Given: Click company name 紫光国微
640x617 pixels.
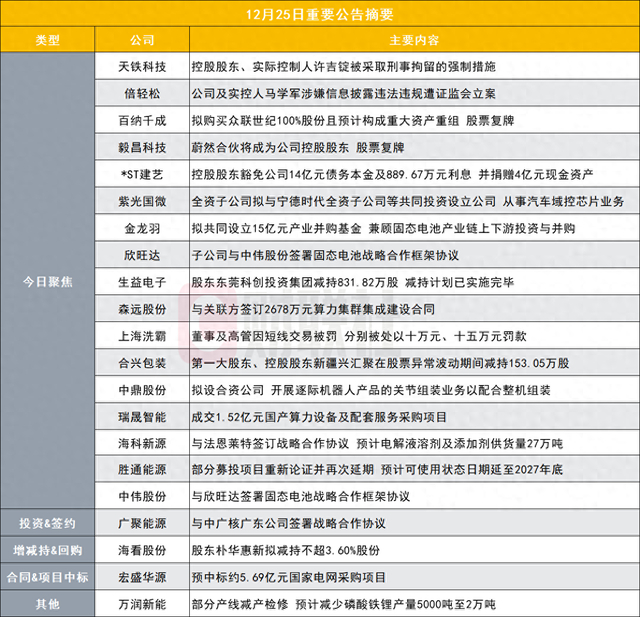Looking at the screenshot, I should pos(142,201).
